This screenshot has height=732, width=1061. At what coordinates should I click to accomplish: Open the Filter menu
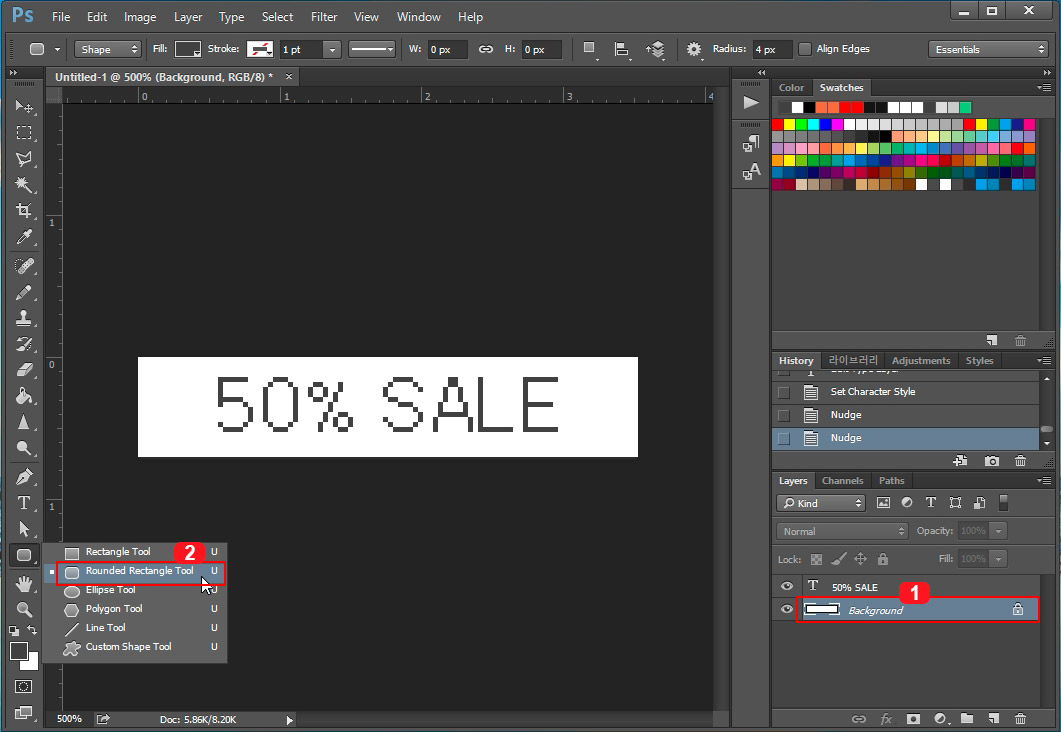[323, 17]
